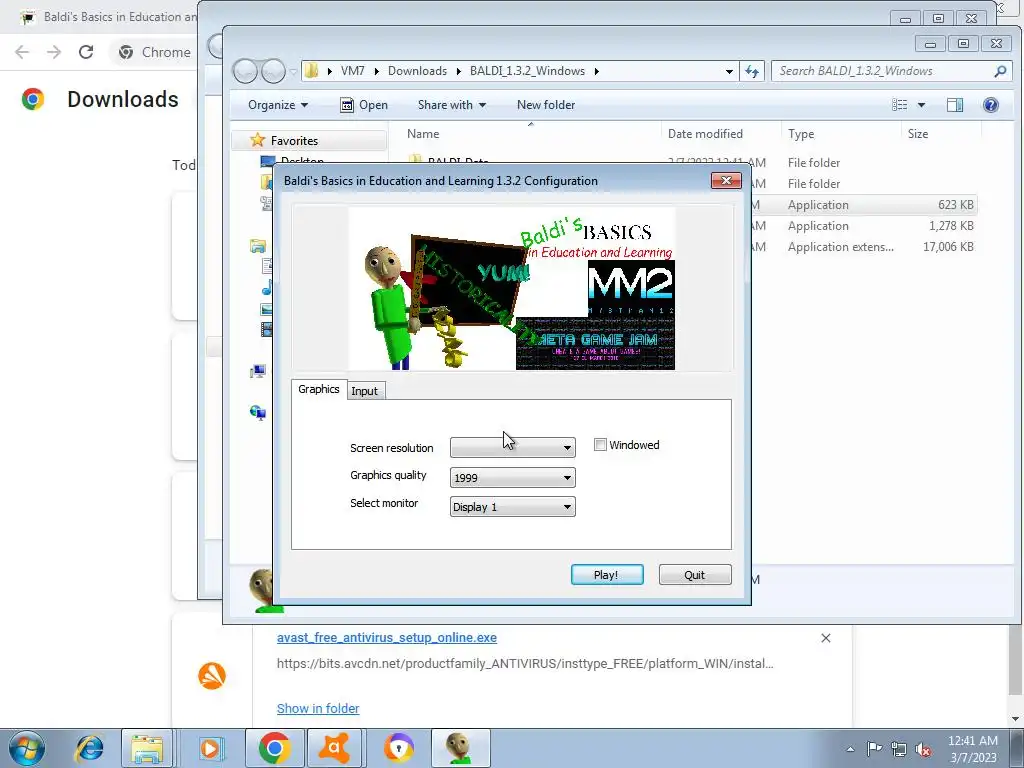Click the Chrome logo beside Downloads heading

coord(33,99)
